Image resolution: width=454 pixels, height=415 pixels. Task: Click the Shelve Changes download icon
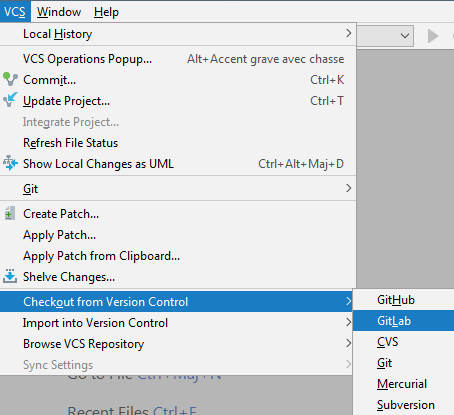tap(10, 276)
